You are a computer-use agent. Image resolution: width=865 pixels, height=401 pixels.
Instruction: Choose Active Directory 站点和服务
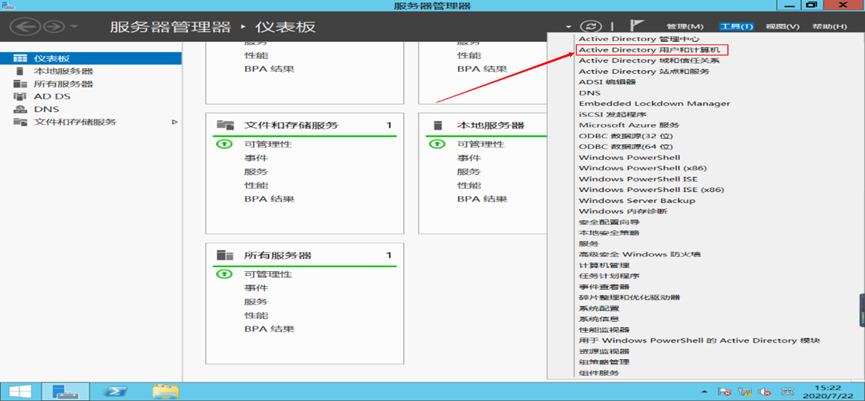(644, 72)
